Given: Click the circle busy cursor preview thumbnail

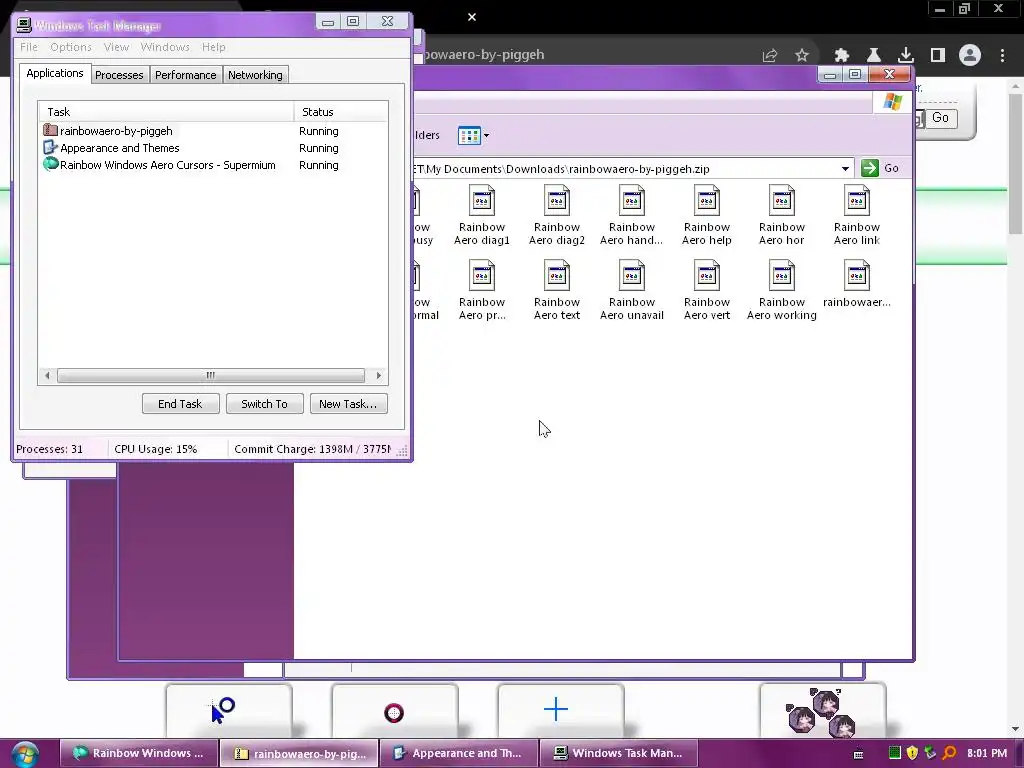Looking at the screenshot, I should (x=394, y=711).
